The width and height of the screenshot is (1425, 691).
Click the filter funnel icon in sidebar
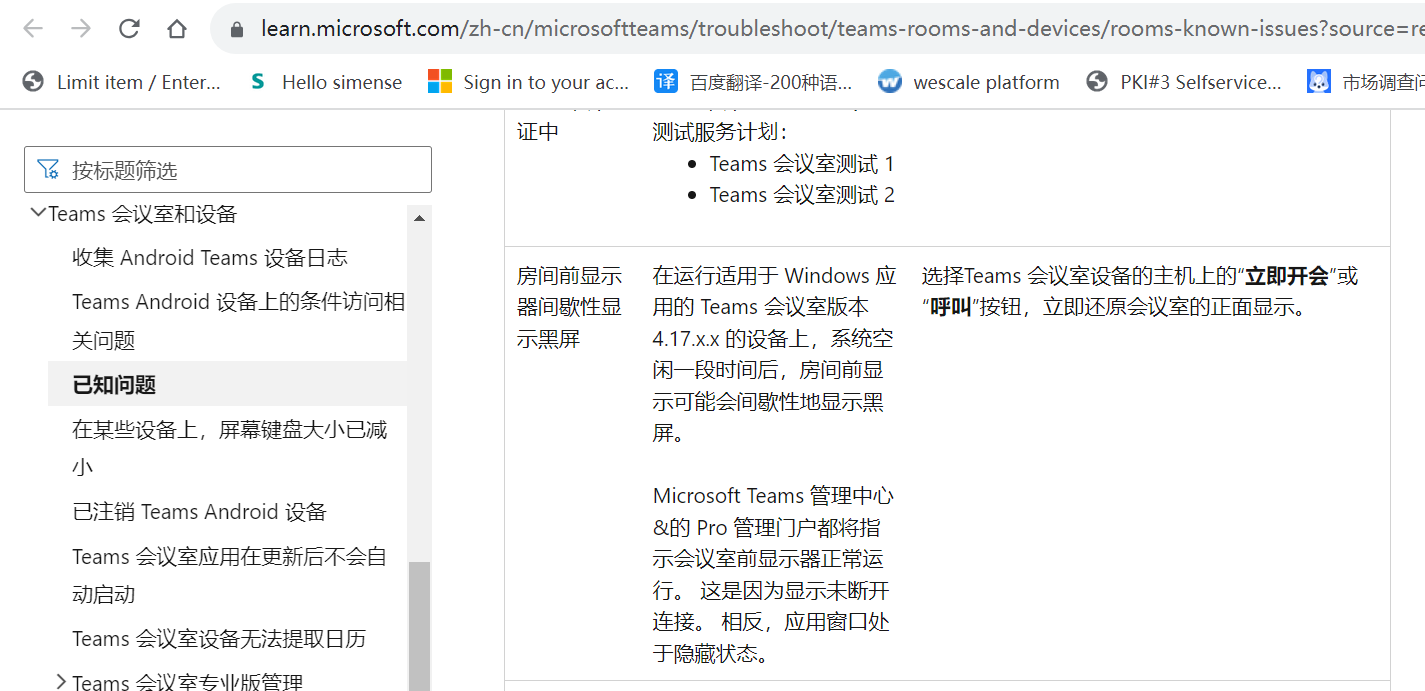click(48, 170)
